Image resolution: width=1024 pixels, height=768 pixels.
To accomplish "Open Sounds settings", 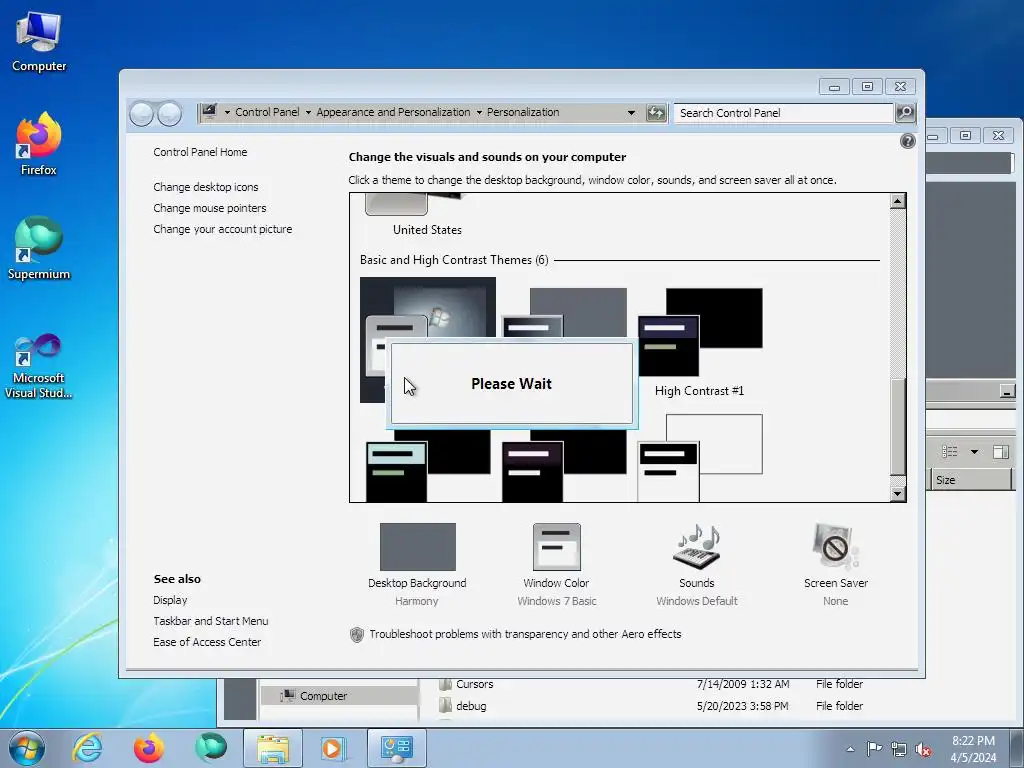I will click(697, 564).
